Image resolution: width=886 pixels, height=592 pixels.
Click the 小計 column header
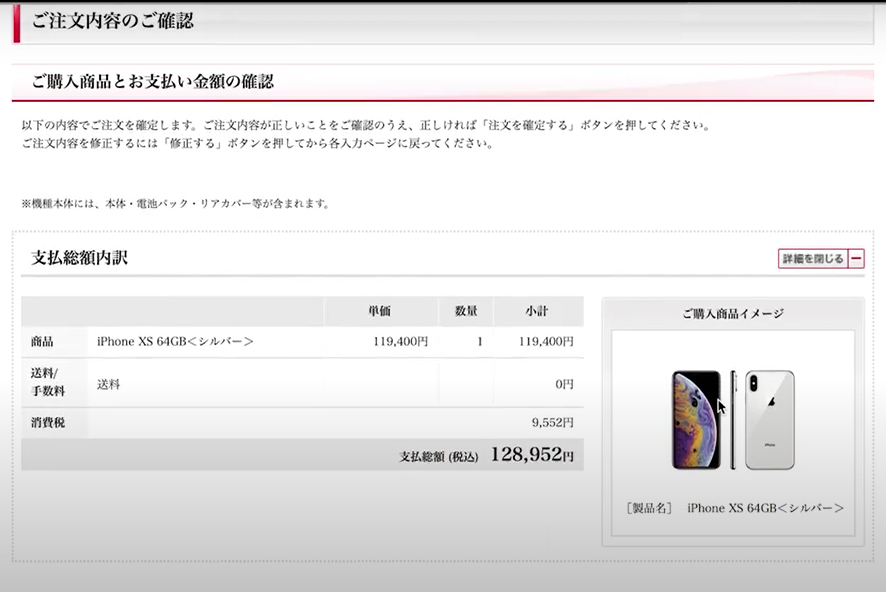click(537, 311)
